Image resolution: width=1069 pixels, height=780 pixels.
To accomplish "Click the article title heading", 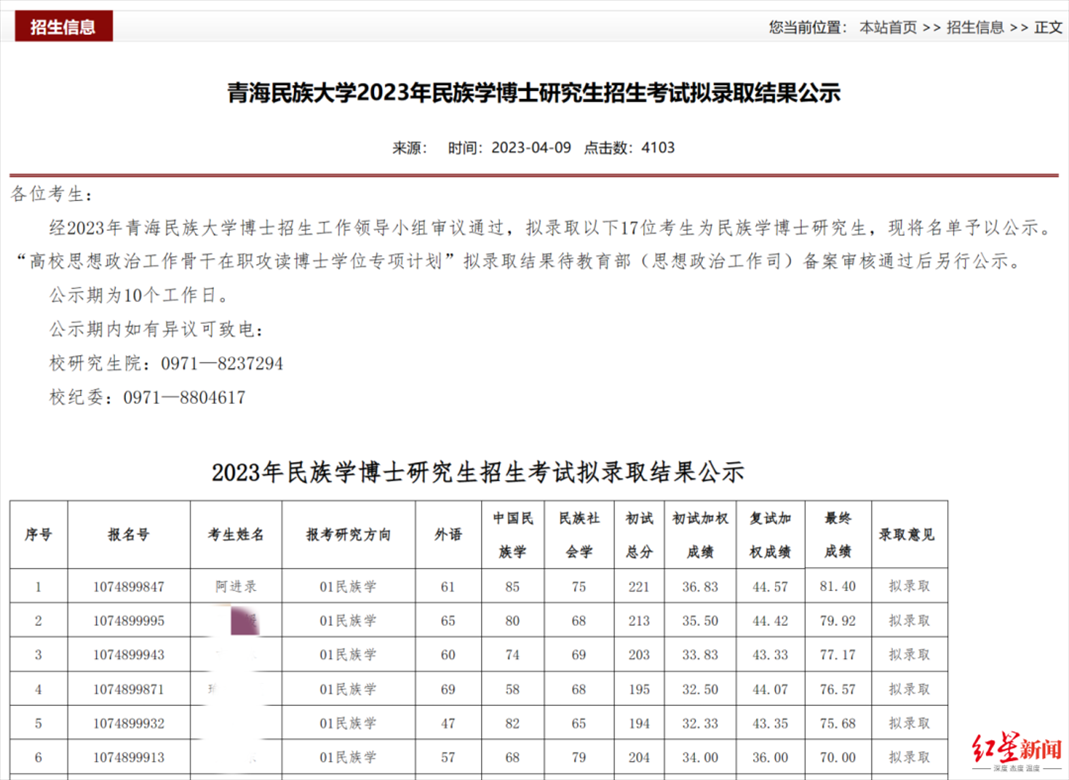I will 534,94.
